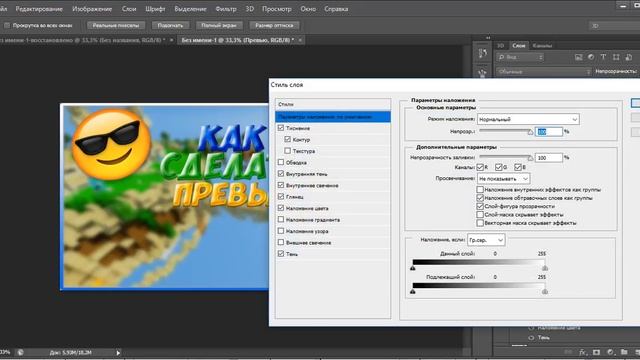The image size is (640, 360).
Task: Open the Слои menu
Action: 129,9
